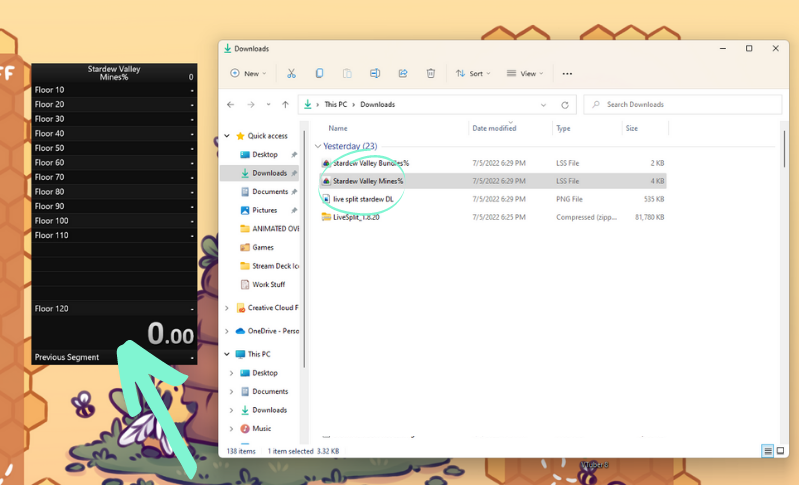The height and width of the screenshot is (485, 800).
Task: Click the Copy icon in toolbar
Action: pos(319,73)
